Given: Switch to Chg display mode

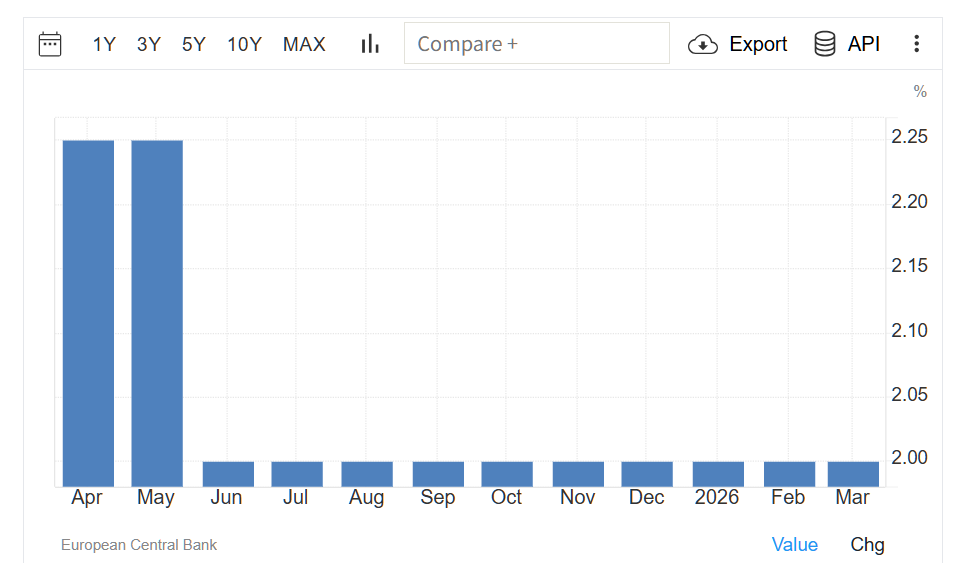Looking at the screenshot, I should click(x=867, y=544).
